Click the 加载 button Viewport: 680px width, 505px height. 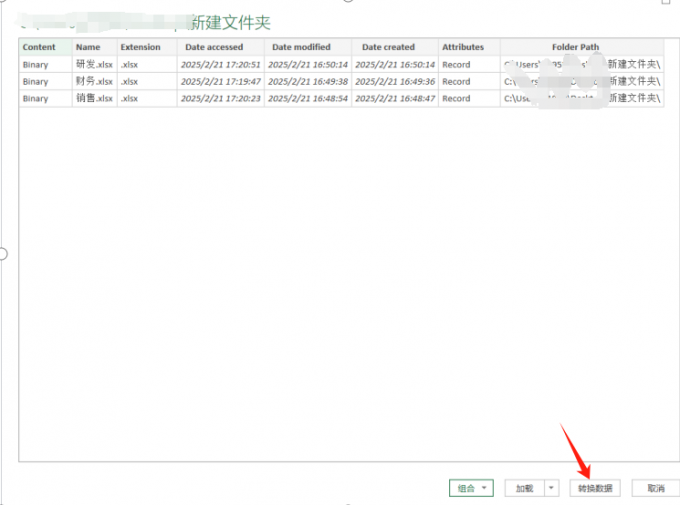pos(524,488)
